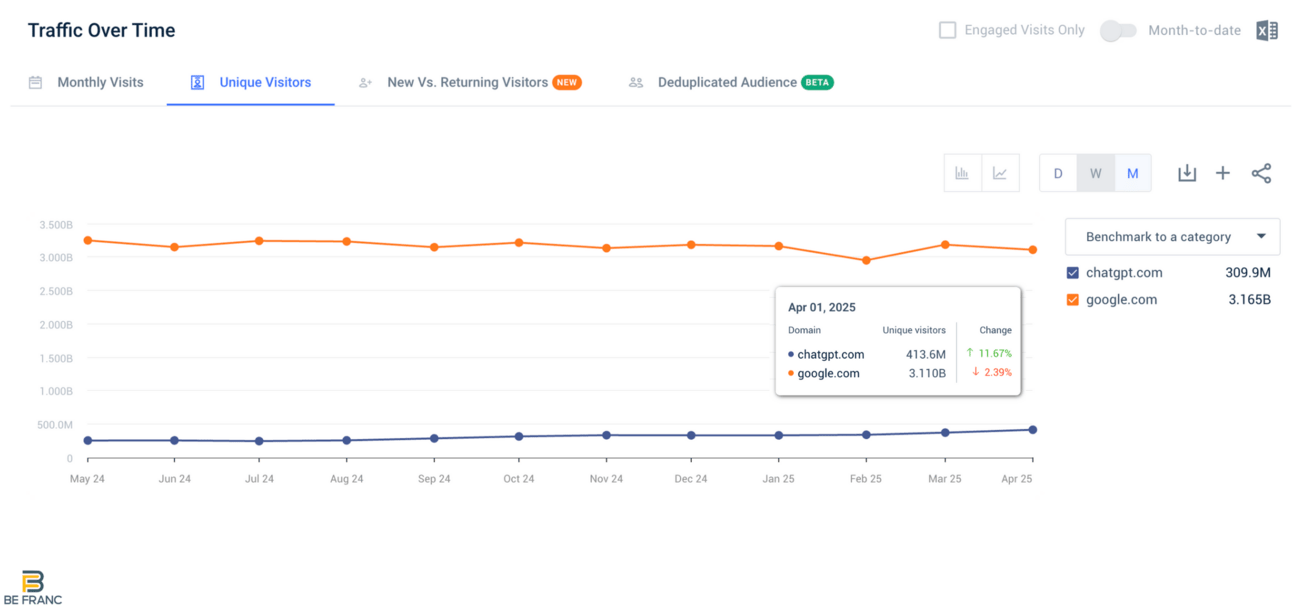Click the 309.9M chatgpt.com legend value
The image size is (1292, 610).
pyautogui.click(x=1248, y=272)
